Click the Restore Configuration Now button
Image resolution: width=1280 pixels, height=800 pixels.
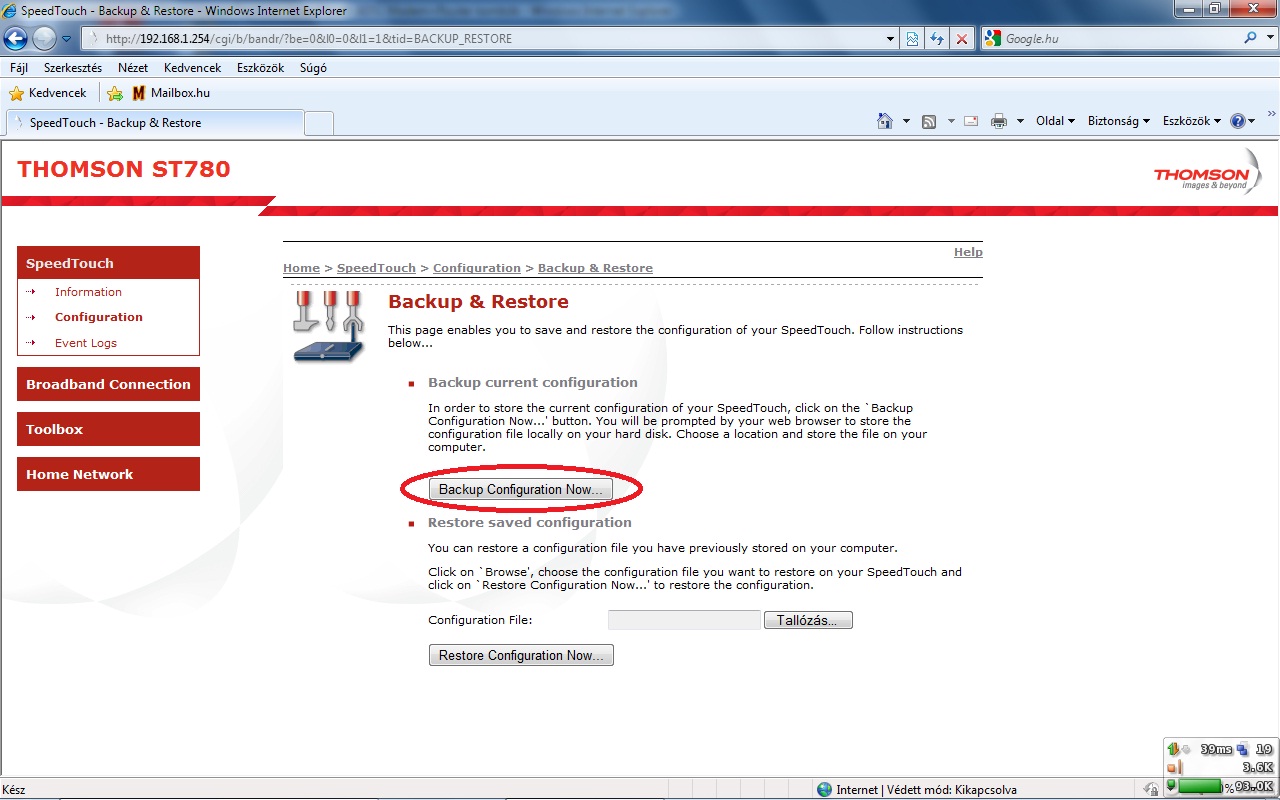[x=521, y=656]
